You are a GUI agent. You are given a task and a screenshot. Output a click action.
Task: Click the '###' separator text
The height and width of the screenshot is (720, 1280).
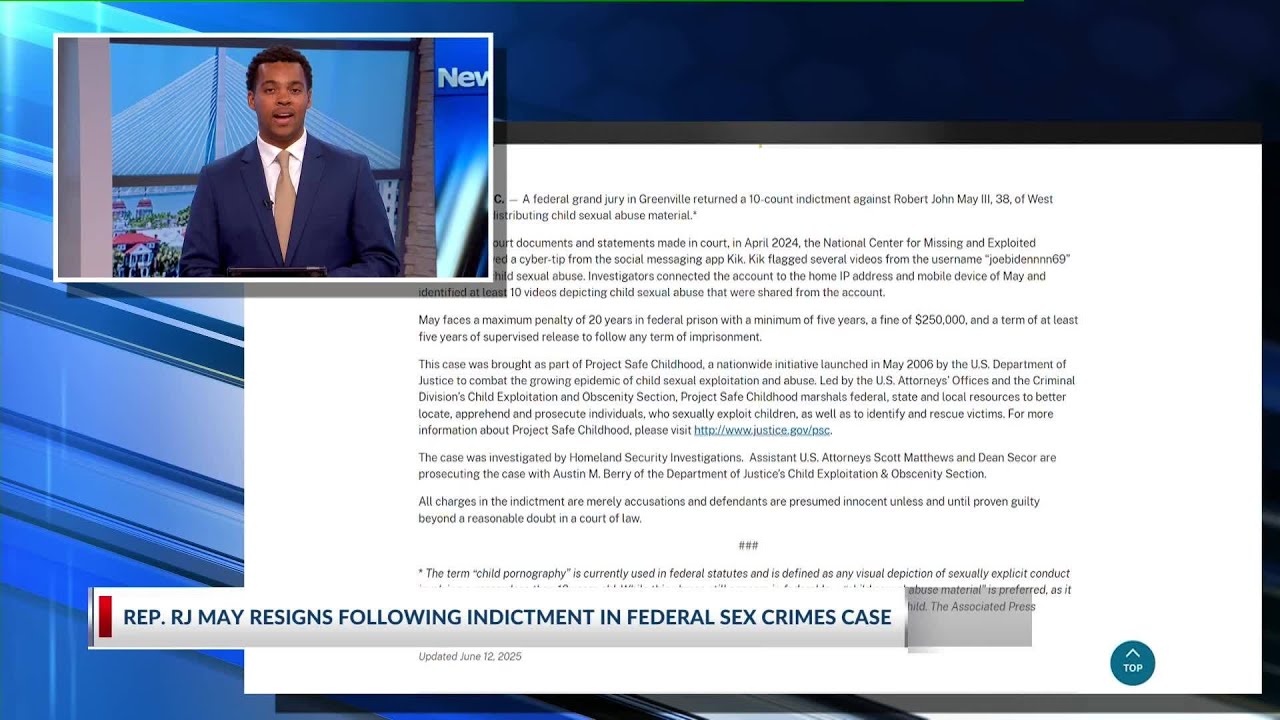pos(748,545)
